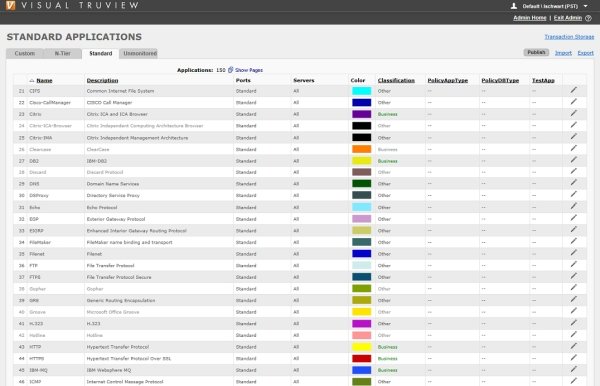Edit the CIFS application row pencil icon
The width and height of the screenshot is (600, 386).
(573, 90)
